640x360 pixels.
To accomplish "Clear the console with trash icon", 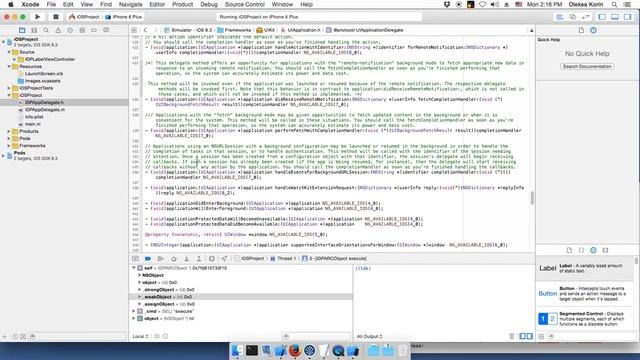I will point(511,336).
